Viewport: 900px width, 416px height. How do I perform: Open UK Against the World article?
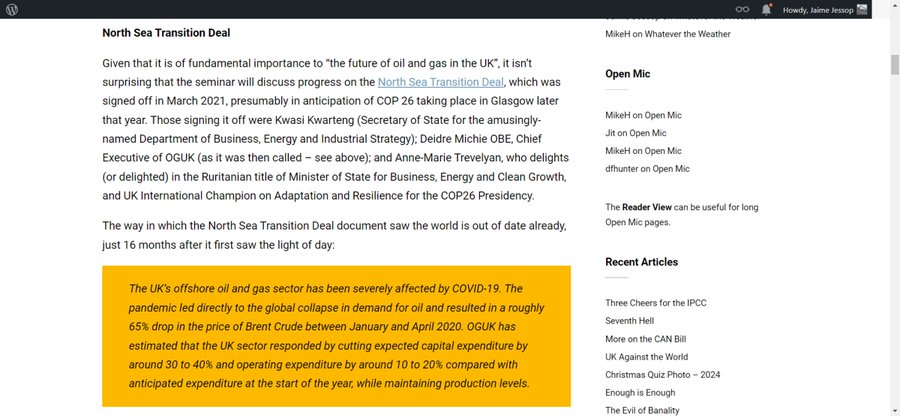click(646, 356)
